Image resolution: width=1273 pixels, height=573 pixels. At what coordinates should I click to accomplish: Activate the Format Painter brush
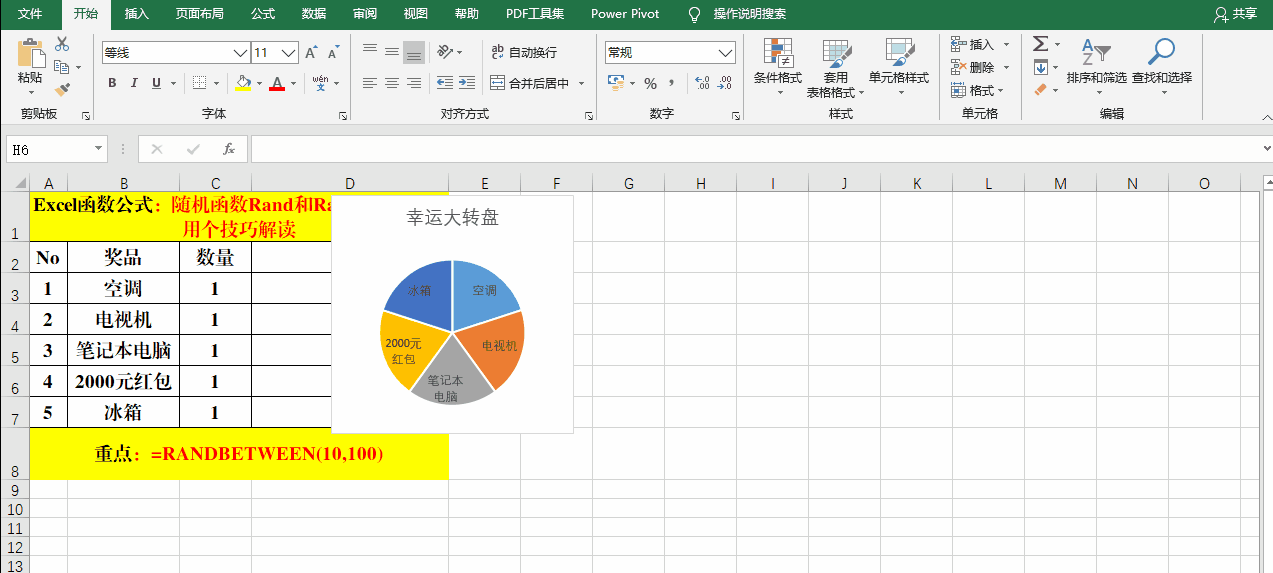[62, 89]
